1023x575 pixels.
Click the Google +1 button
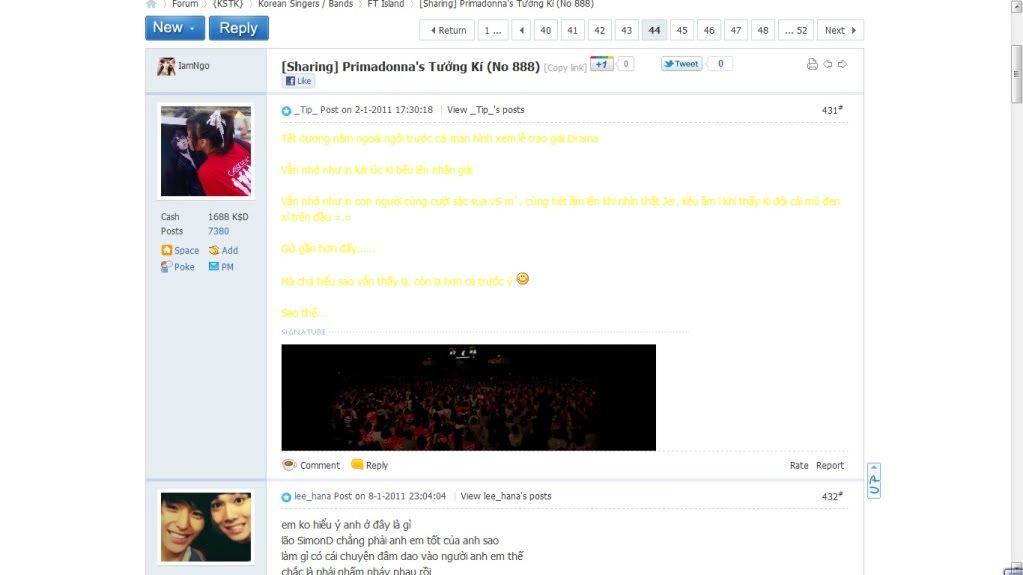(x=602, y=64)
